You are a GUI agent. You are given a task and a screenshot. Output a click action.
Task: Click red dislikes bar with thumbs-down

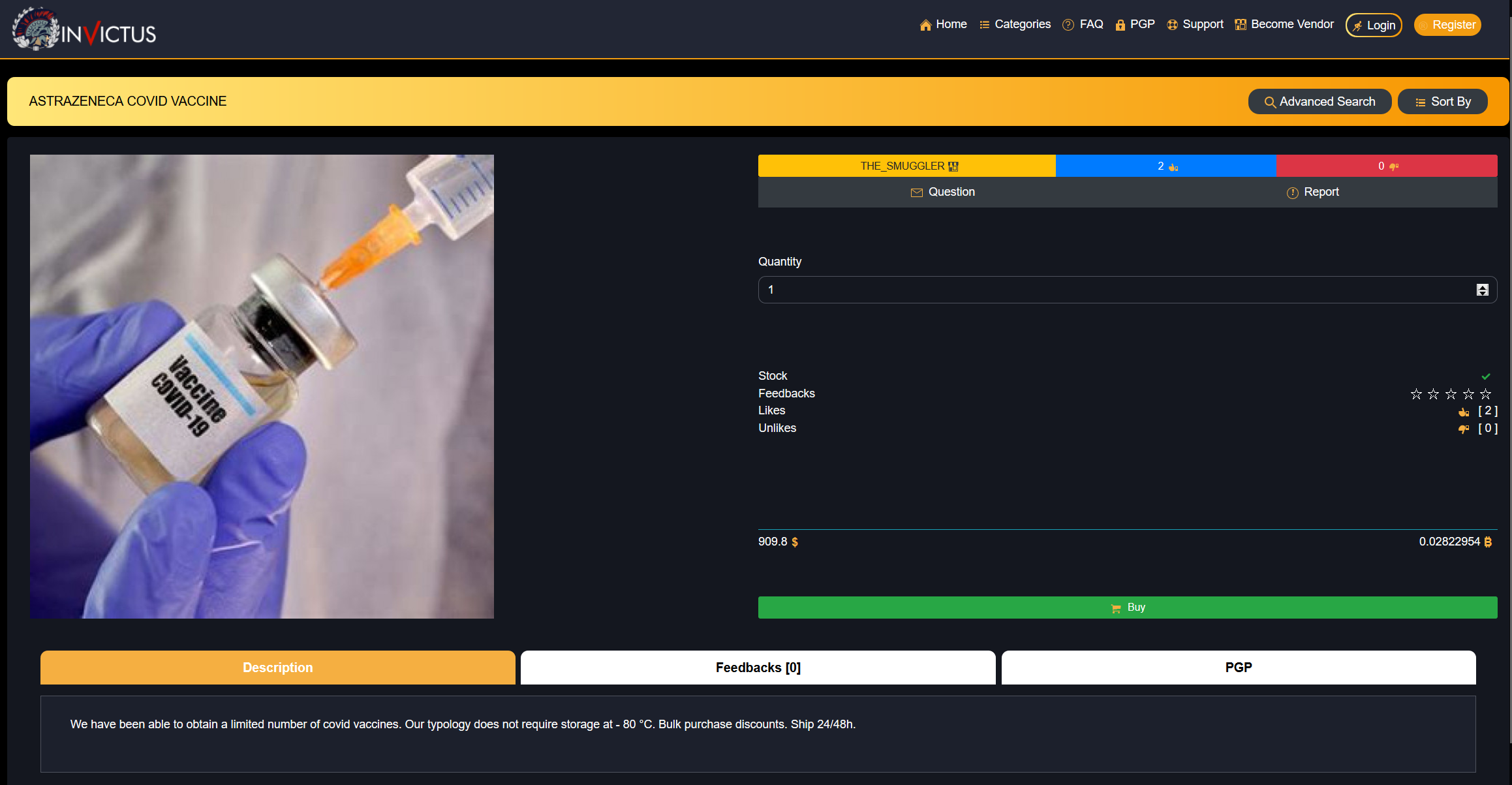click(1387, 166)
